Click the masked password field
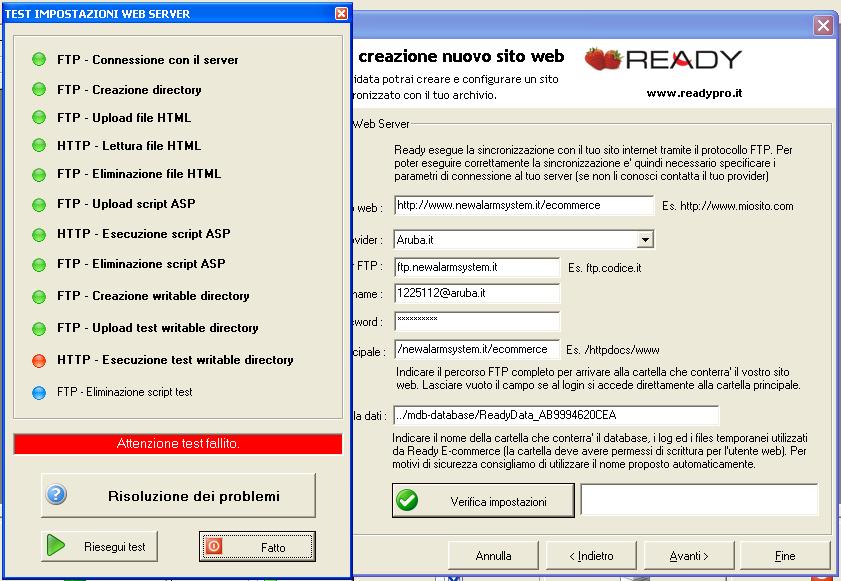The image size is (841, 581). (x=477, y=321)
